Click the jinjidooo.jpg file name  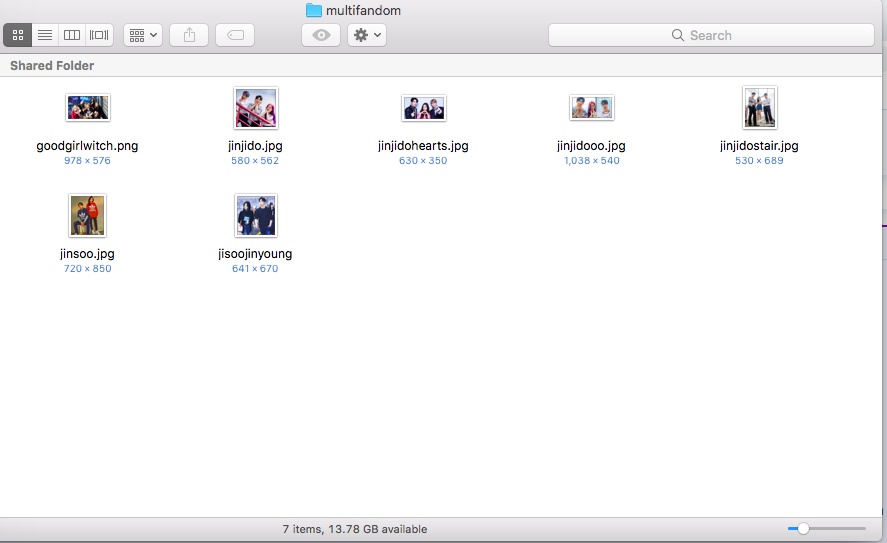(591, 146)
